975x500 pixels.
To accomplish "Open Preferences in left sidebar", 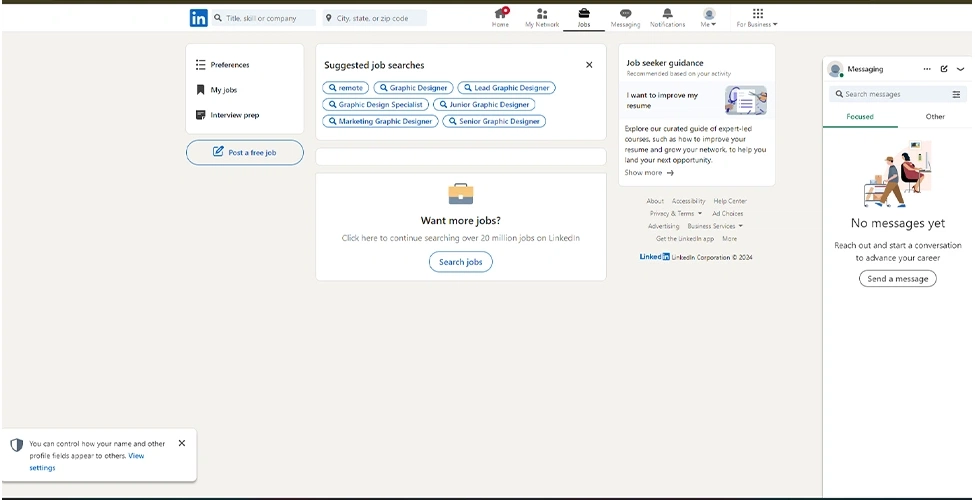I will 223,65.
